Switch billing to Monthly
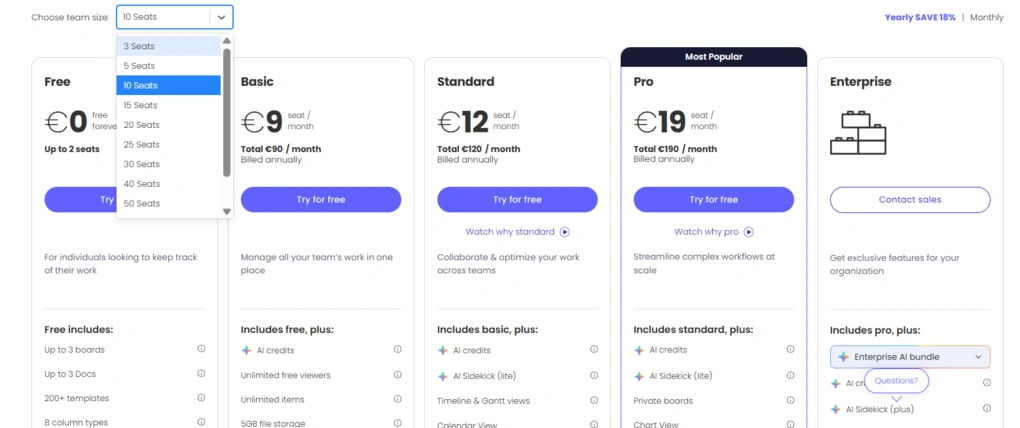The image size is (1020, 428). [x=986, y=17]
